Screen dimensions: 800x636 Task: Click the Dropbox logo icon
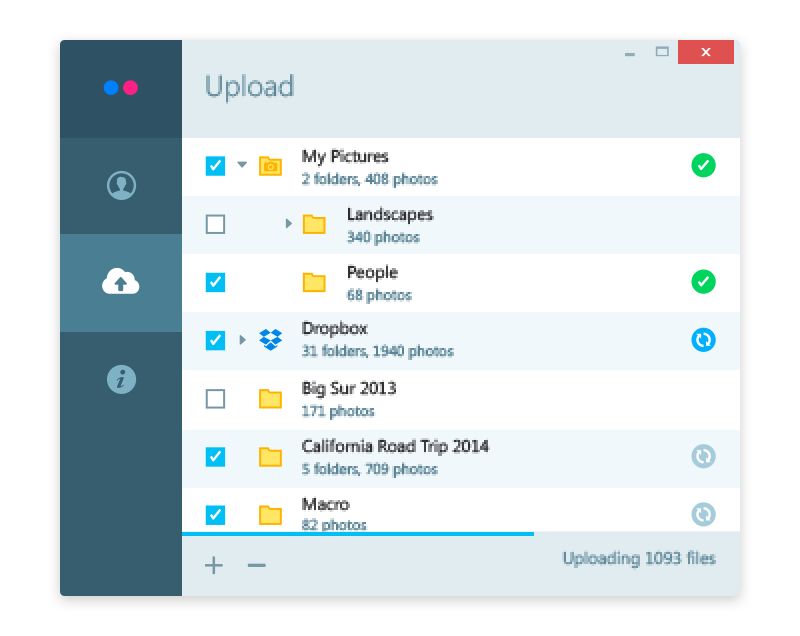point(270,340)
